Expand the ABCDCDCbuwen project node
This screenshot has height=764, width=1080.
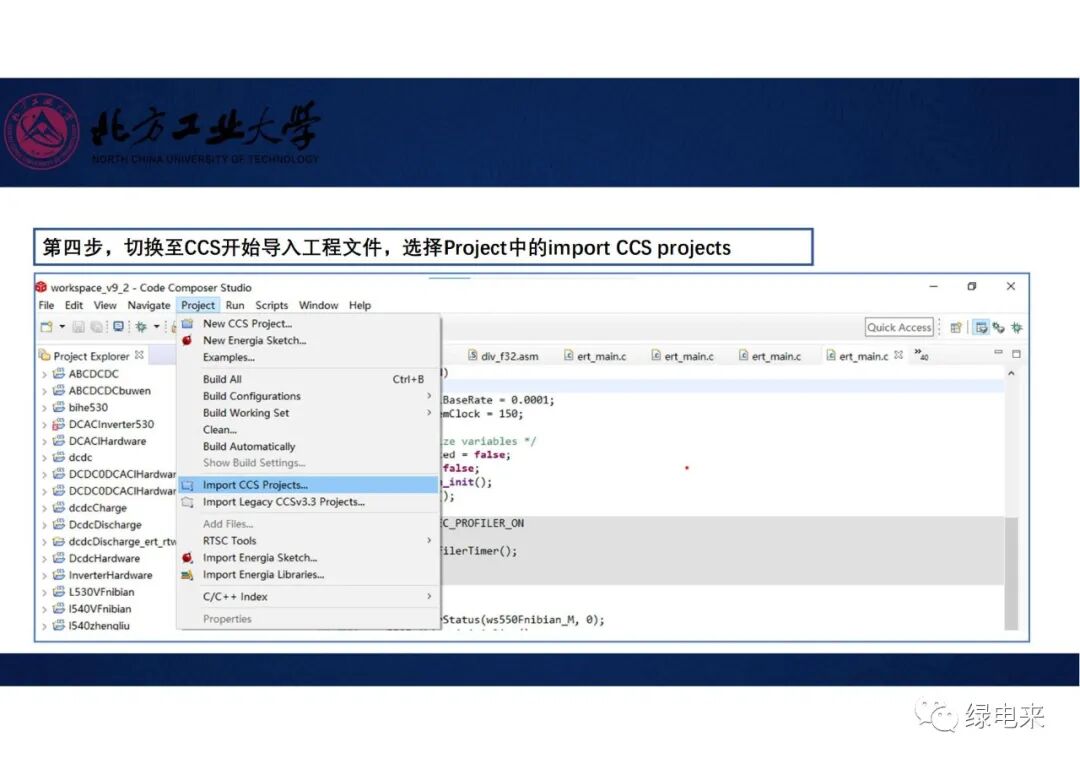(x=44, y=391)
